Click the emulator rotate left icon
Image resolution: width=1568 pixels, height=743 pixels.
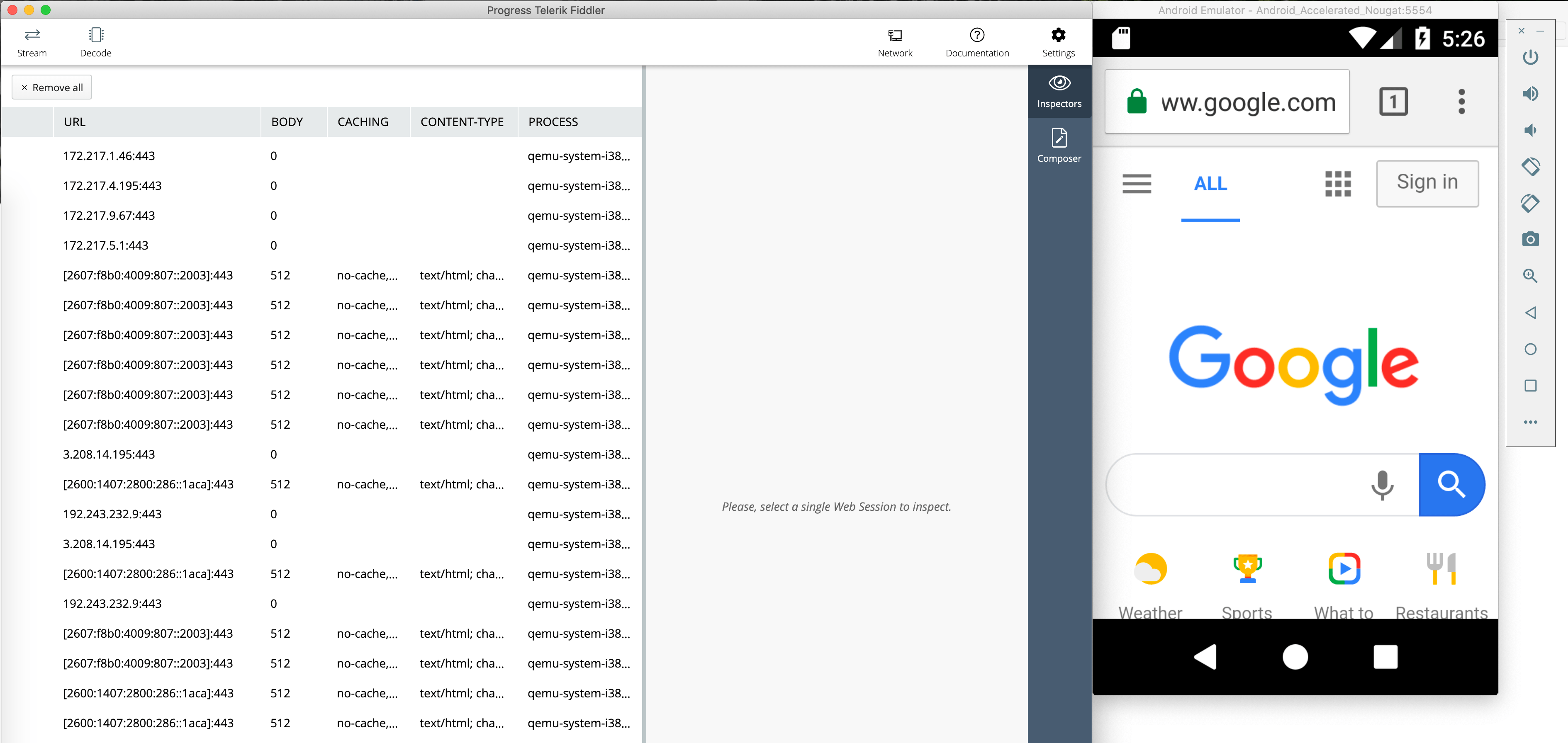(1530, 166)
